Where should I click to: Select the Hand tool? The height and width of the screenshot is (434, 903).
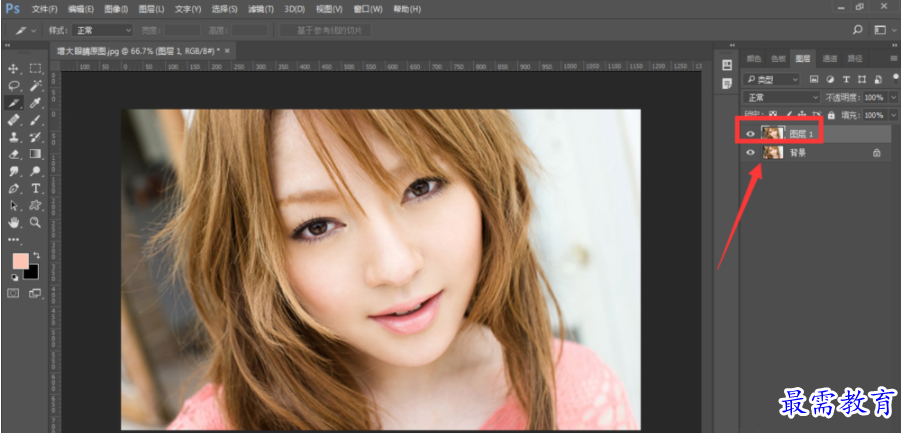[14, 222]
